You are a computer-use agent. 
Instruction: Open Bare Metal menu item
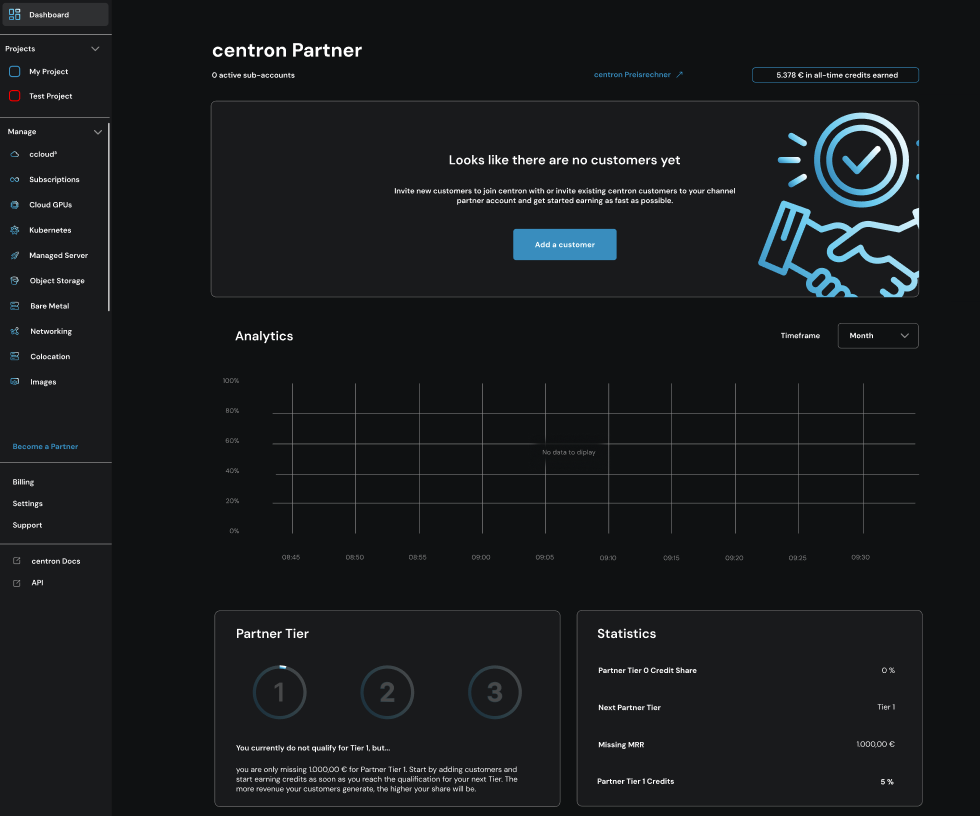[x=49, y=306]
